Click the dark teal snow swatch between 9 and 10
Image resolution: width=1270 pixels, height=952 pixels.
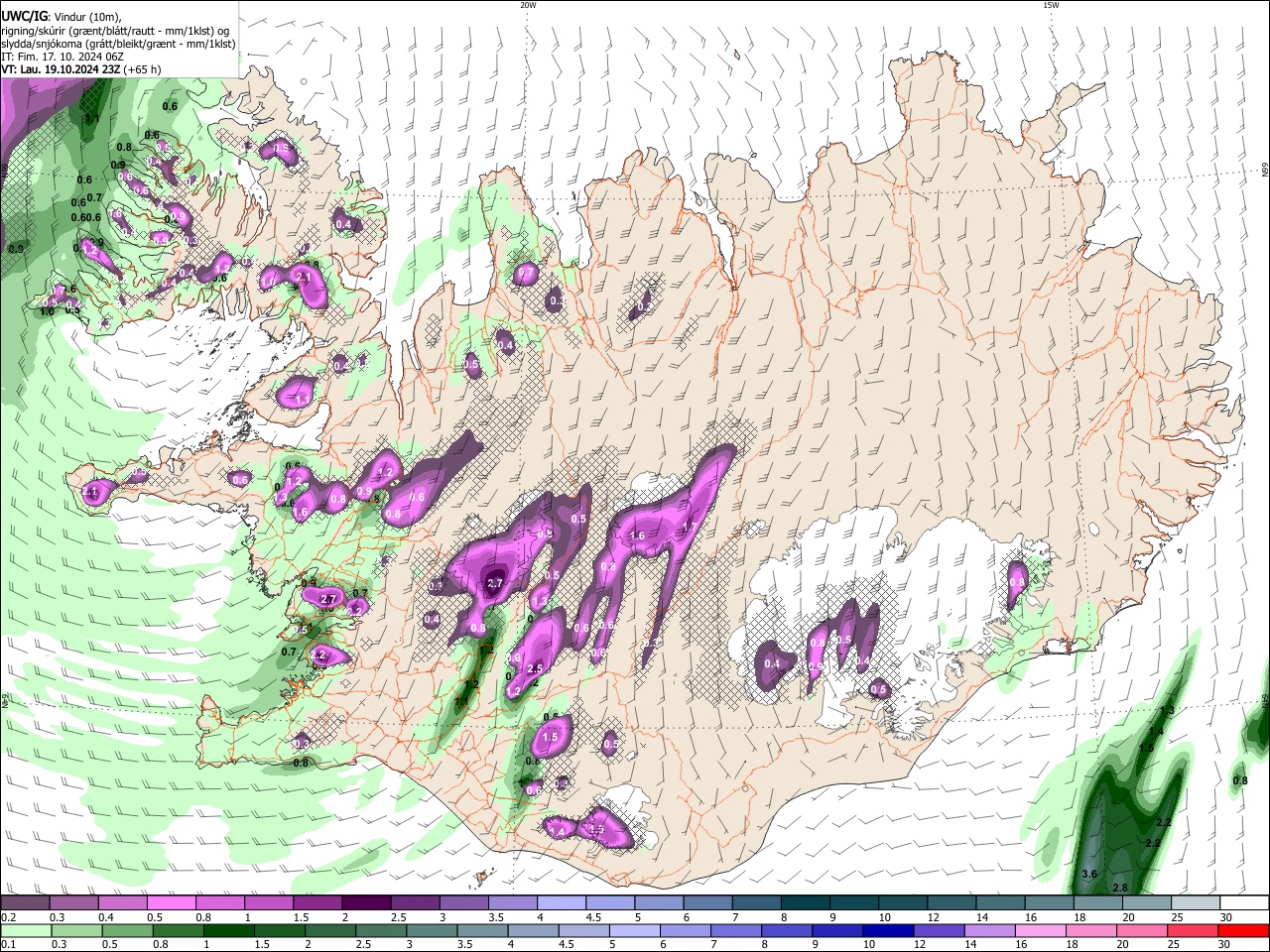click(x=854, y=902)
